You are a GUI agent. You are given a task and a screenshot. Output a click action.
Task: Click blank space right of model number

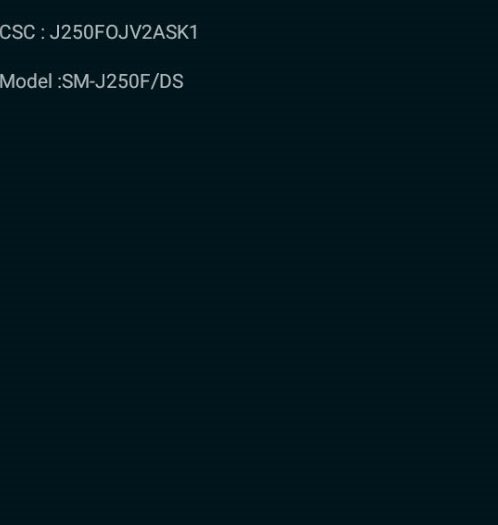(341, 81)
